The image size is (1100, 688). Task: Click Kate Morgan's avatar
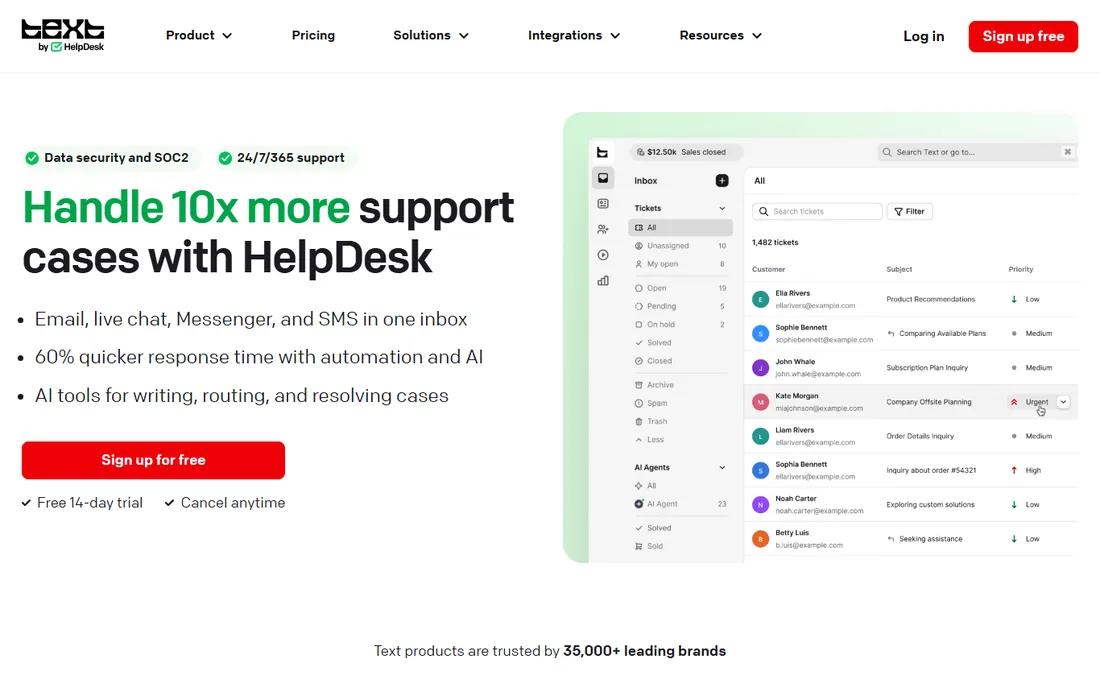[760, 402]
